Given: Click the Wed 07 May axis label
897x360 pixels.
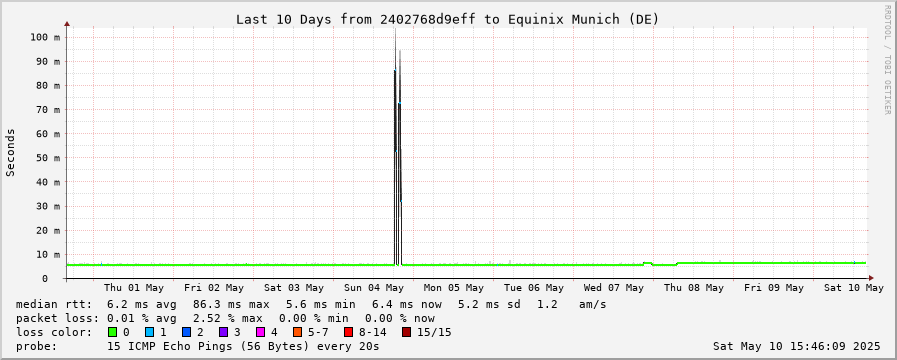Looking at the screenshot, I should coord(614,288).
